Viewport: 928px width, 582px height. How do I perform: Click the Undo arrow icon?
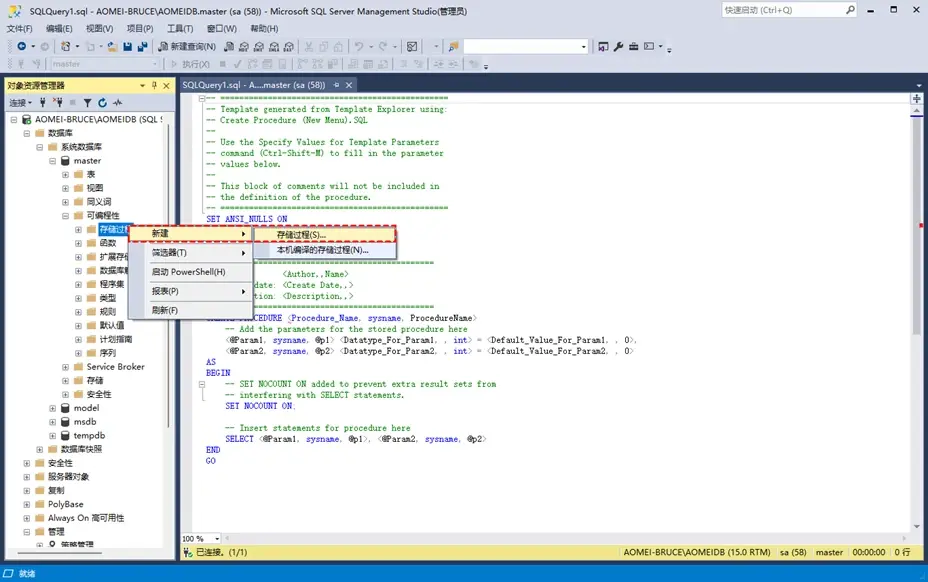pyautogui.click(x=359, y=46)
